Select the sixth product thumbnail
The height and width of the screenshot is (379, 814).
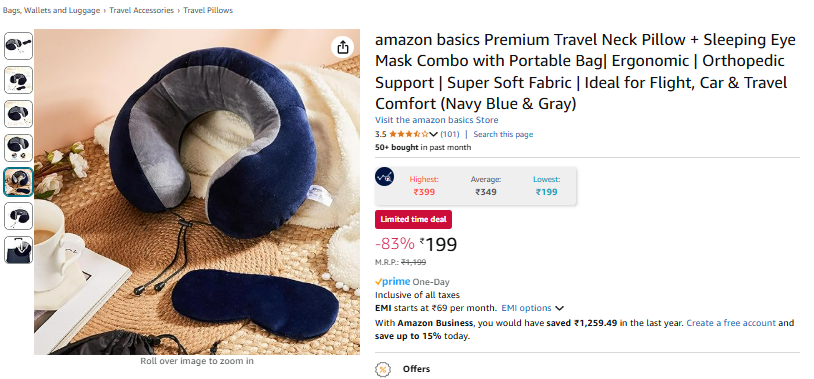(x=19, y=216)
